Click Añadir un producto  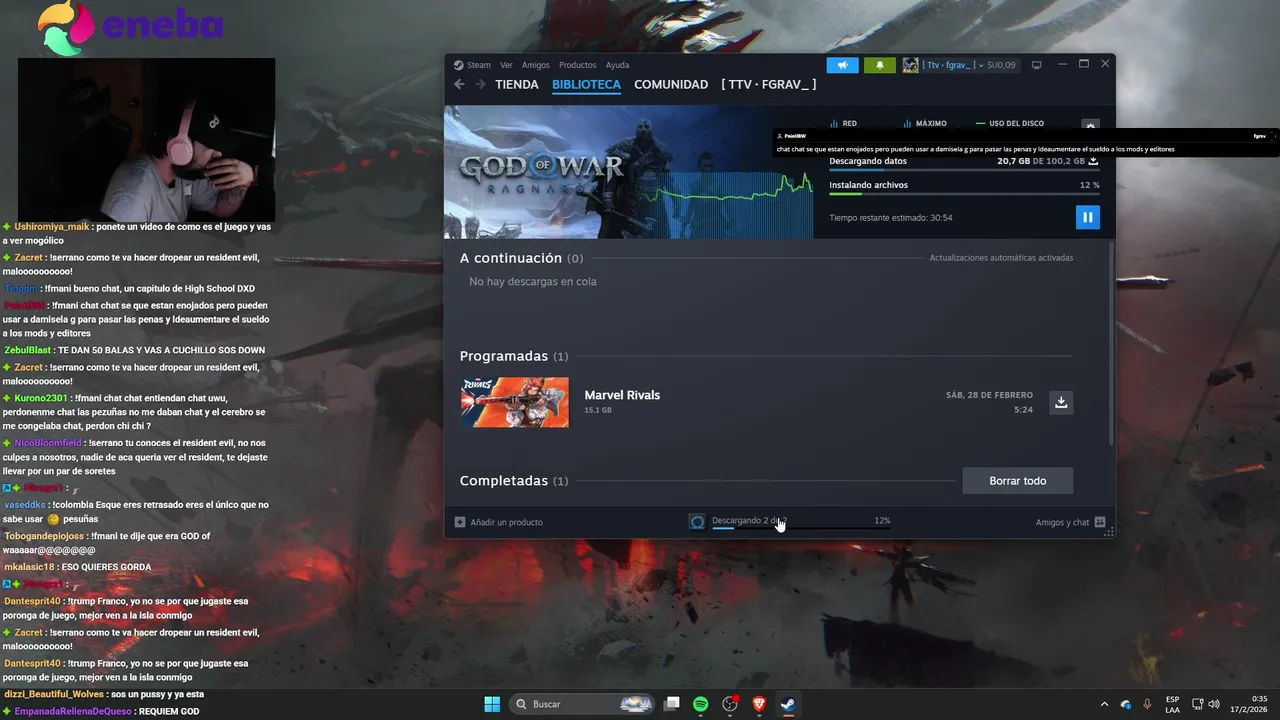click(507, 522)
